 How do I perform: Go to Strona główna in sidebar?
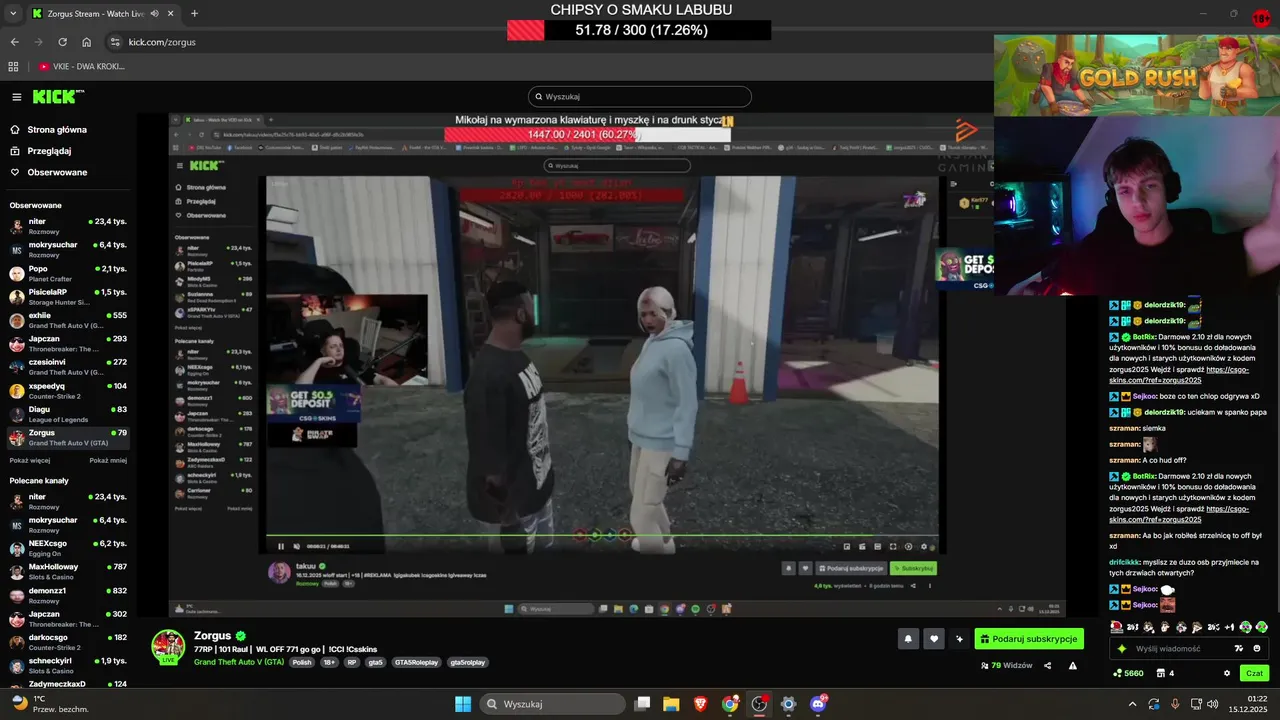tap(49, 130)
